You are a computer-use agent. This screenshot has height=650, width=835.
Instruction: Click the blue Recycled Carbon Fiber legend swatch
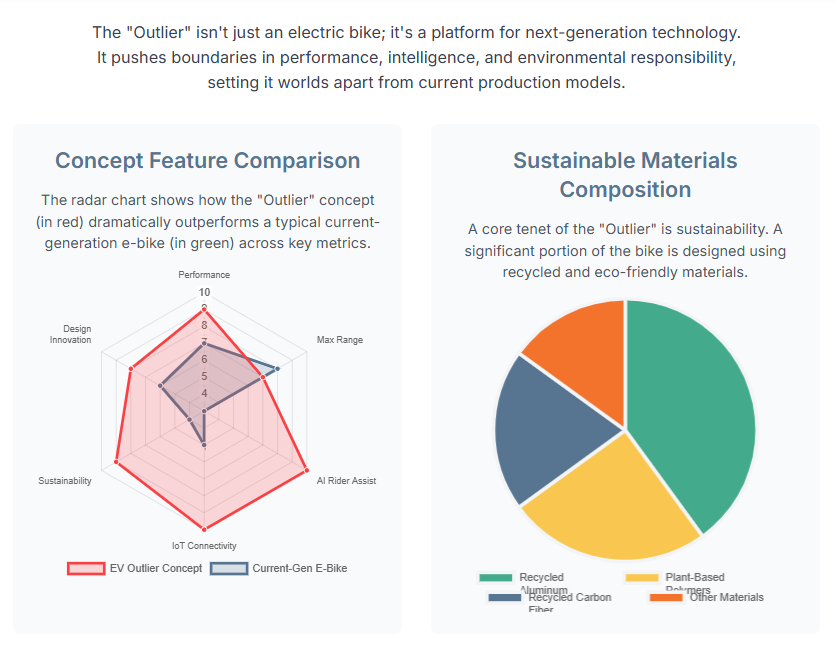pyautogui.click(x=505, y=597)
